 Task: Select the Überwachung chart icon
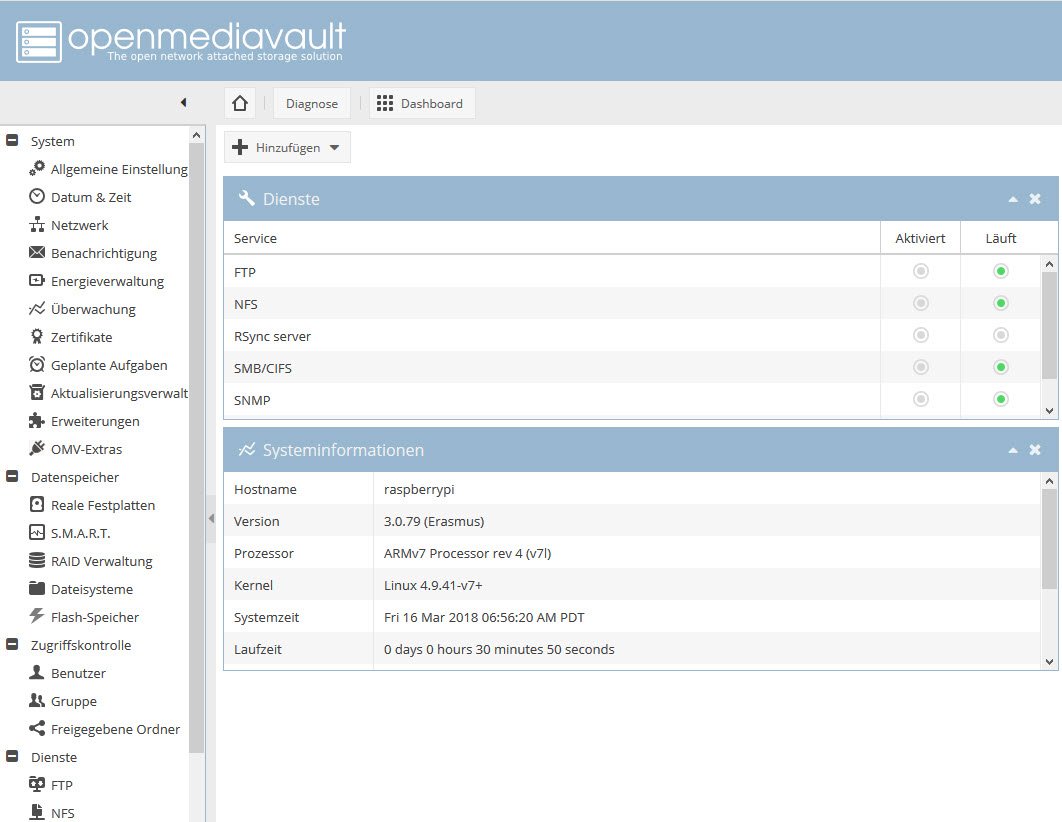(37, 309)
